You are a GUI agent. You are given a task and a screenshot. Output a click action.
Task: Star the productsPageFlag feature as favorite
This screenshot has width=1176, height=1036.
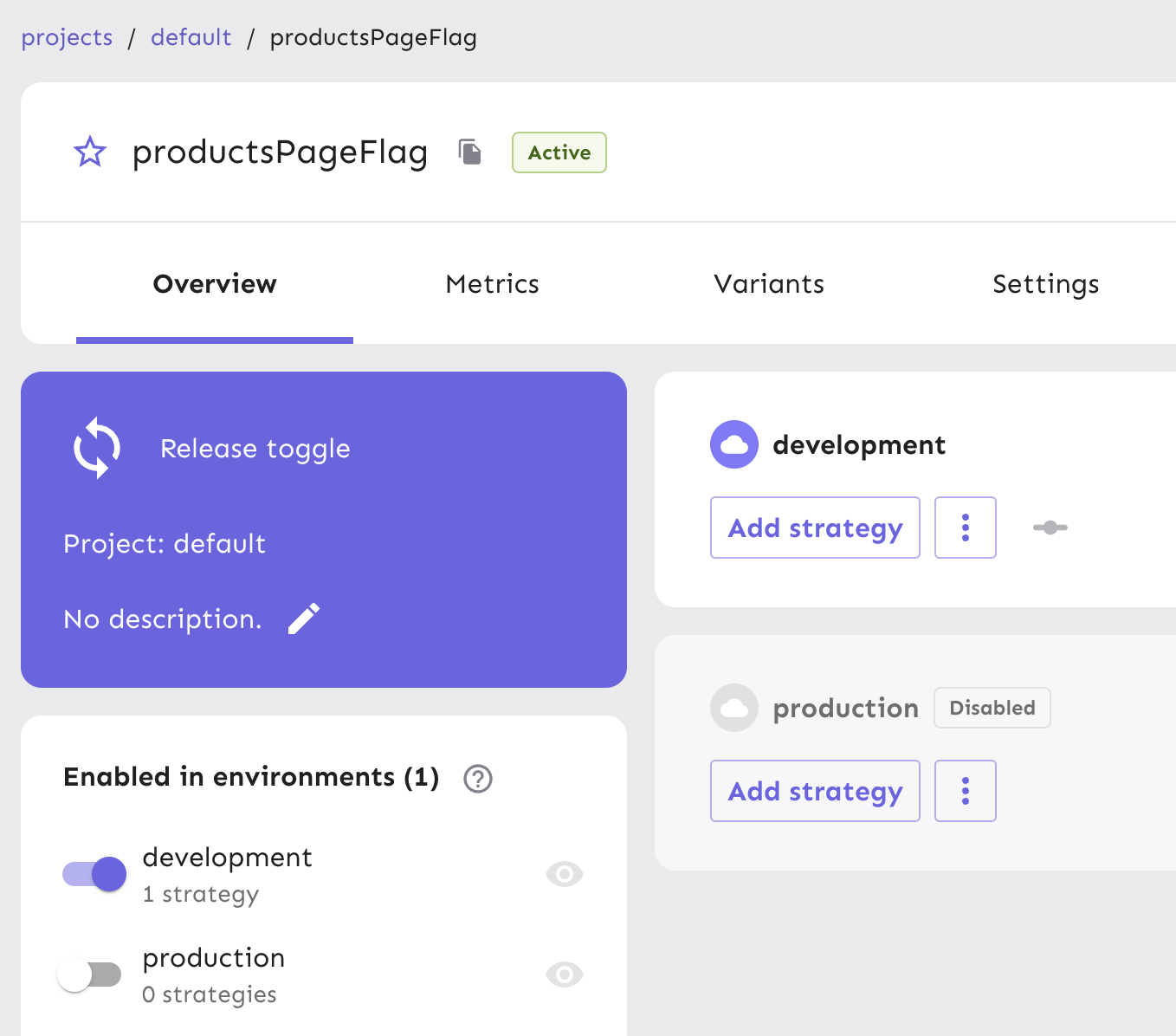click(90, 152)
